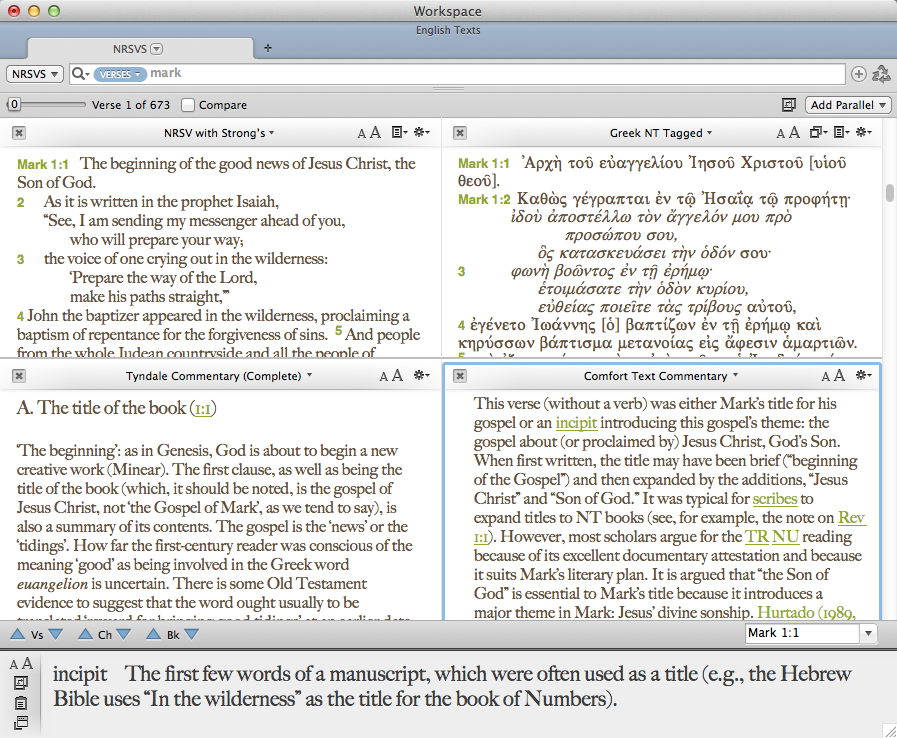This screenshot has width=897, height=738.
Task: Open Greek NT Tagged module dropdown
Action: (661, 133)
